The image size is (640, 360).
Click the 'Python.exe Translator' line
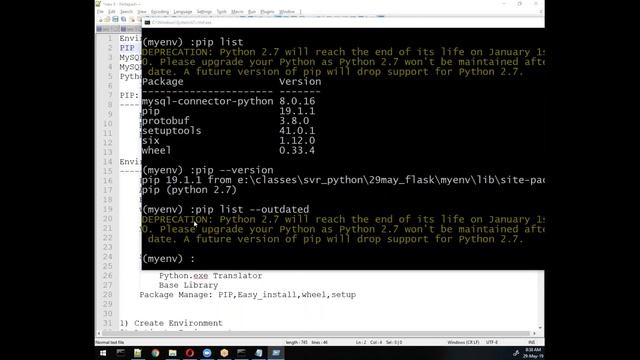[211, 276]
